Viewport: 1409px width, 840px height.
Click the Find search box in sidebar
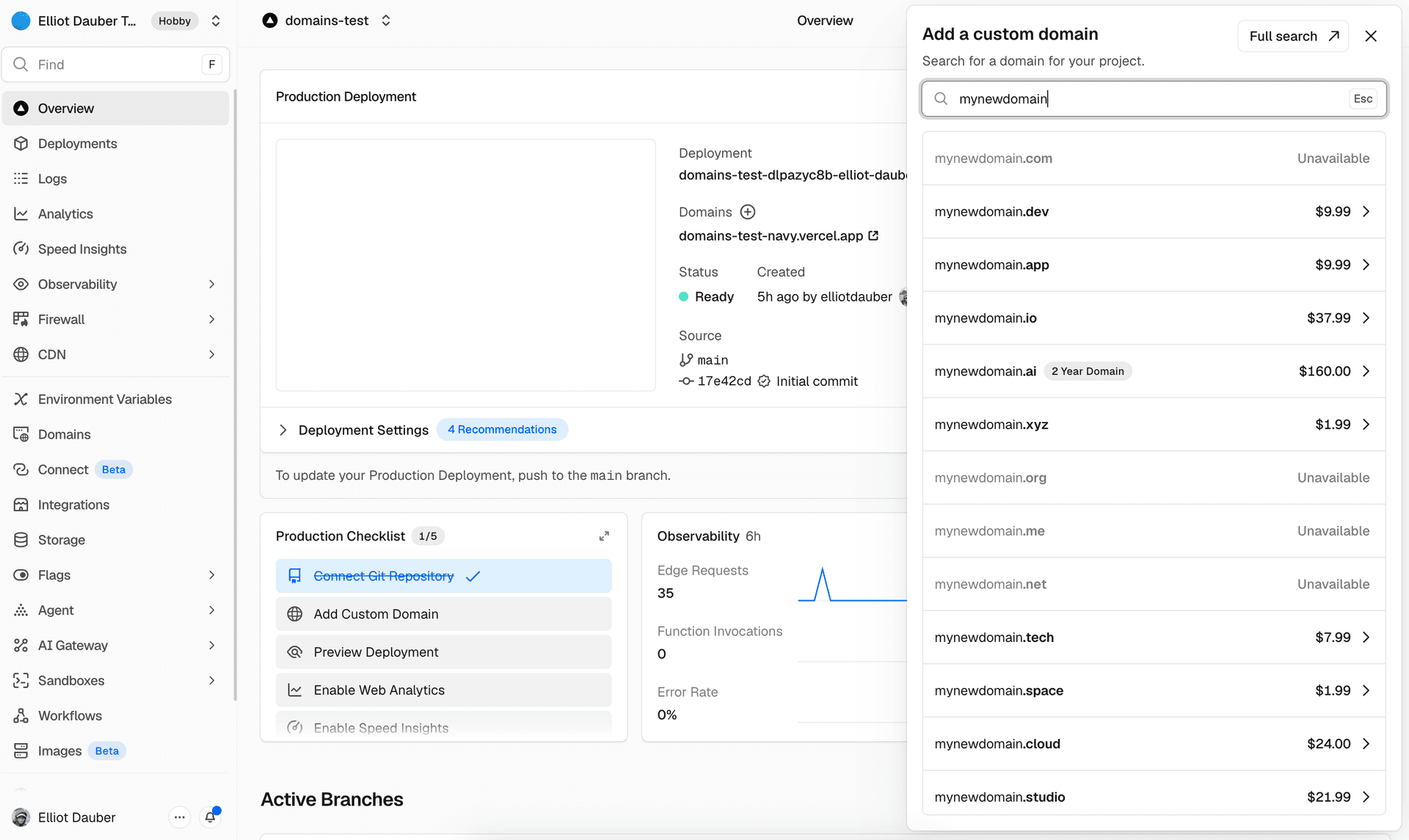(x=116, y=65)
